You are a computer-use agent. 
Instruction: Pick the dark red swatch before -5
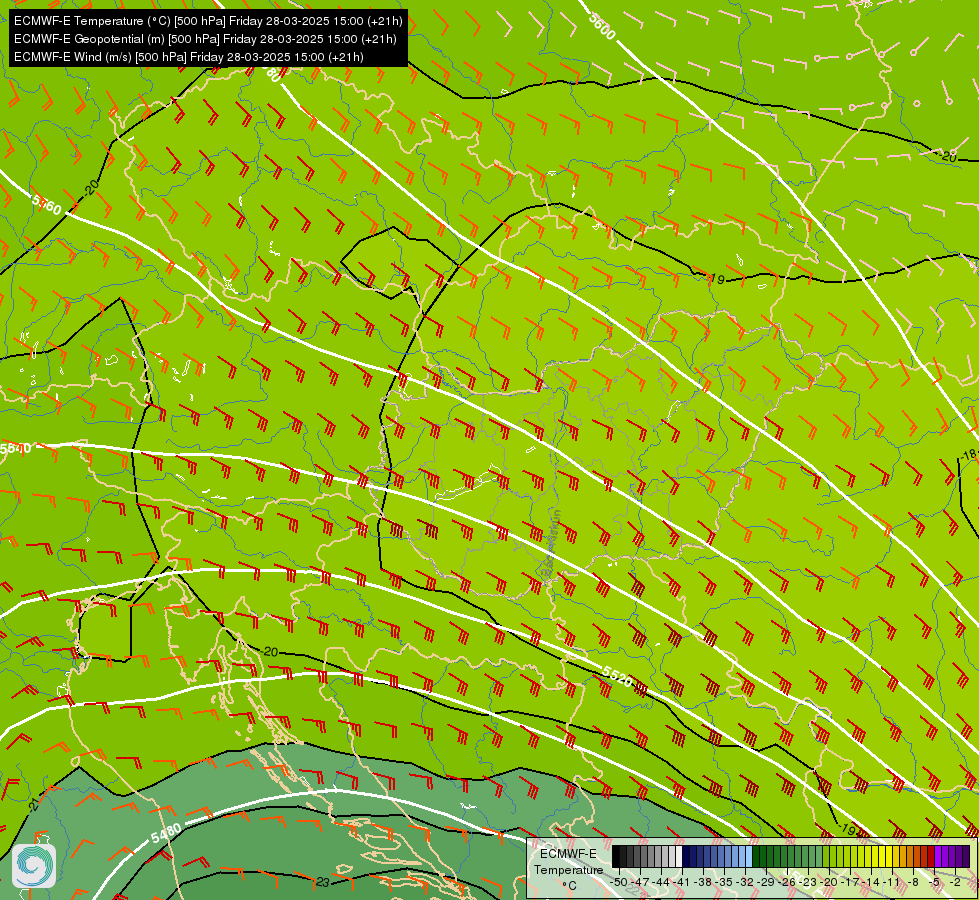tap(931, 856)
